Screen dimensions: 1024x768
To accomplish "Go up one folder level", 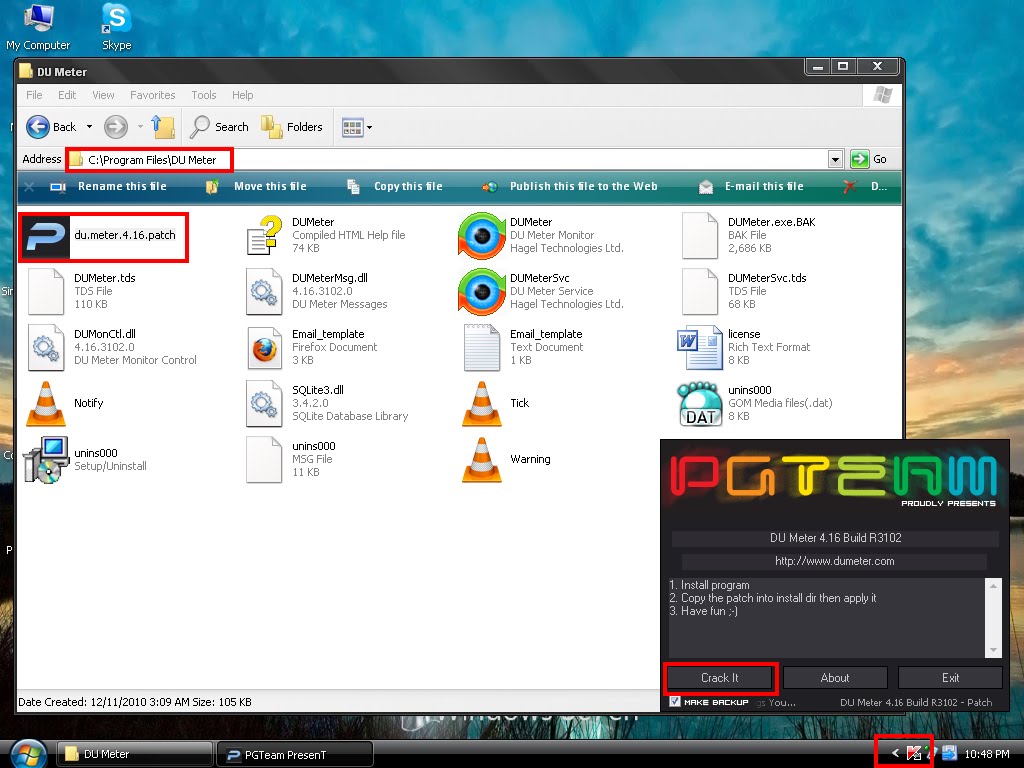I will [163, 127].
